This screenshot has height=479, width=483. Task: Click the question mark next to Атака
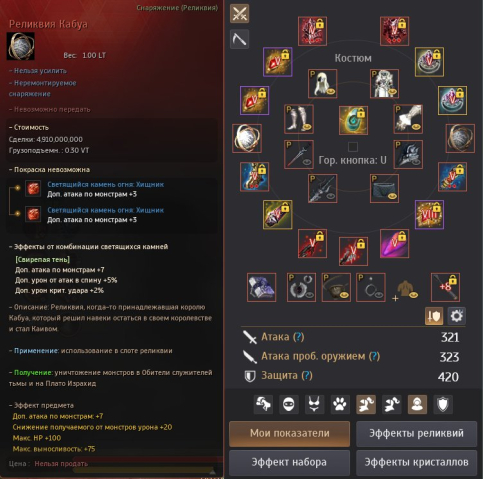tap(298, 337)
